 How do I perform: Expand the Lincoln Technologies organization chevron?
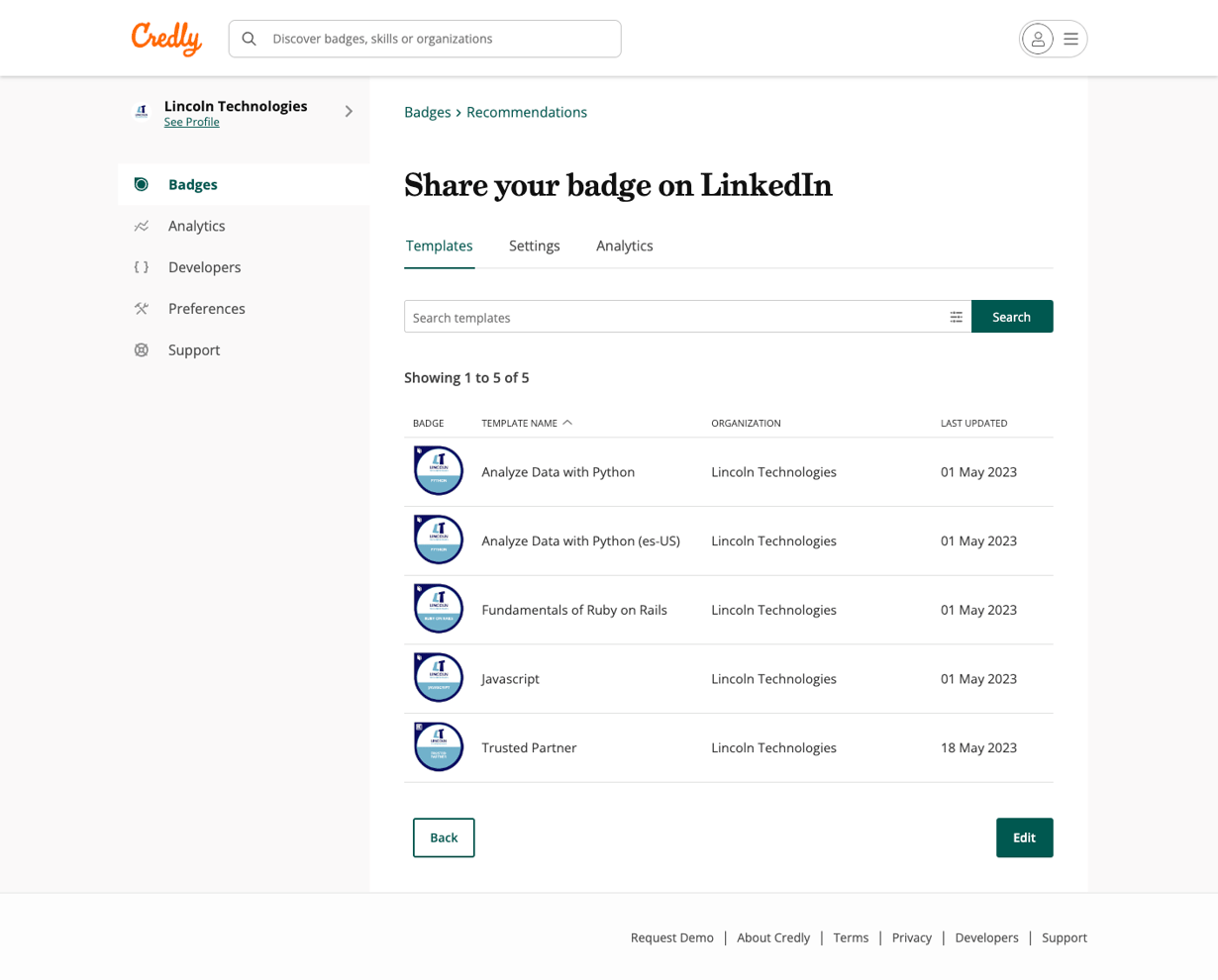coord(349,112)
